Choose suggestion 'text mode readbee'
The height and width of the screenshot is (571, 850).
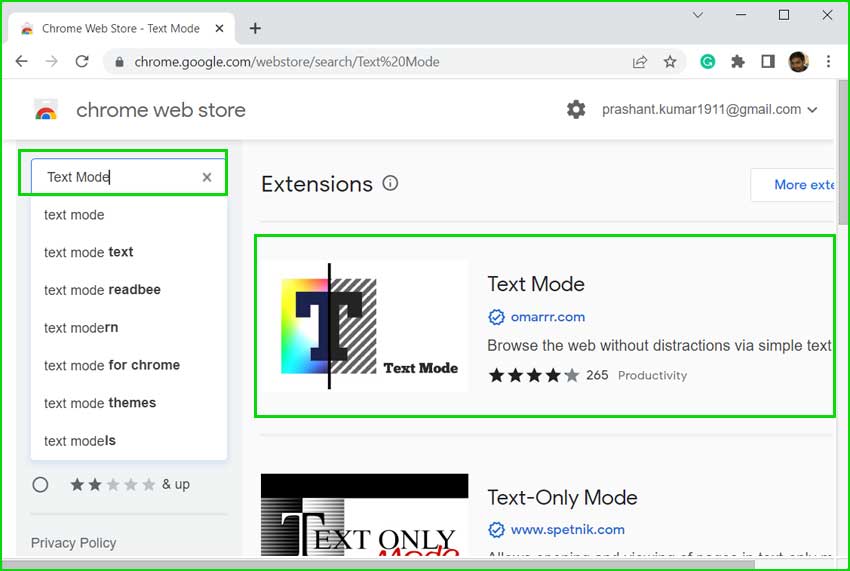129,290
